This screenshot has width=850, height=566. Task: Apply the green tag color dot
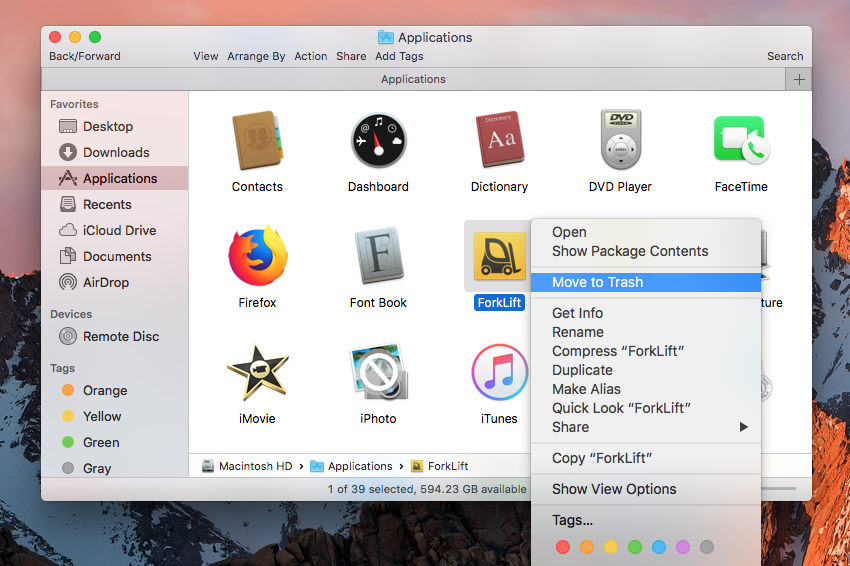[x=635, y=547]
